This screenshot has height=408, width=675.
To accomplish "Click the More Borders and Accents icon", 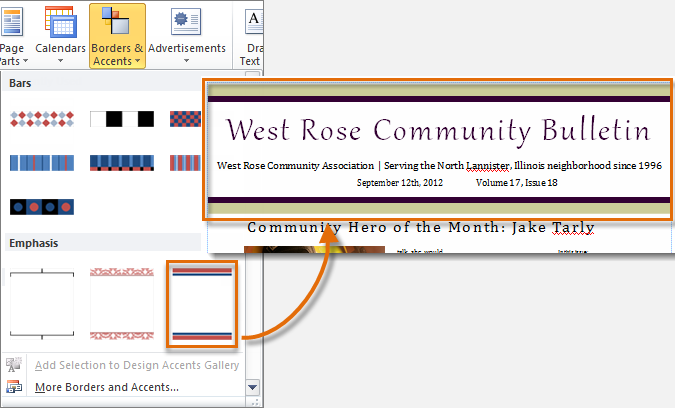I will click(14, 387).
